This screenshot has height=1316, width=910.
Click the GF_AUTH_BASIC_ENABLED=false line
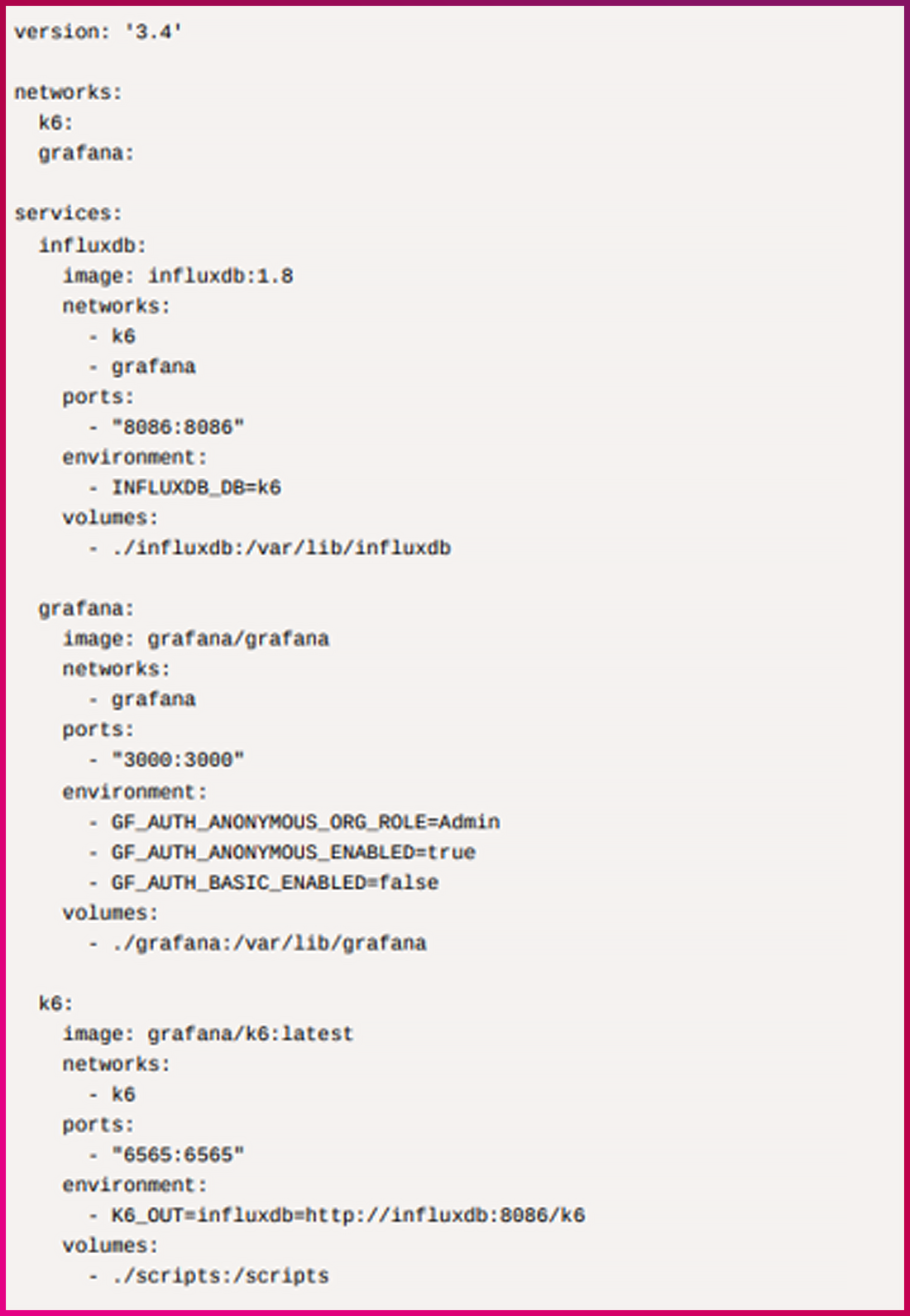pyautogui.click(x=275, y=883)
